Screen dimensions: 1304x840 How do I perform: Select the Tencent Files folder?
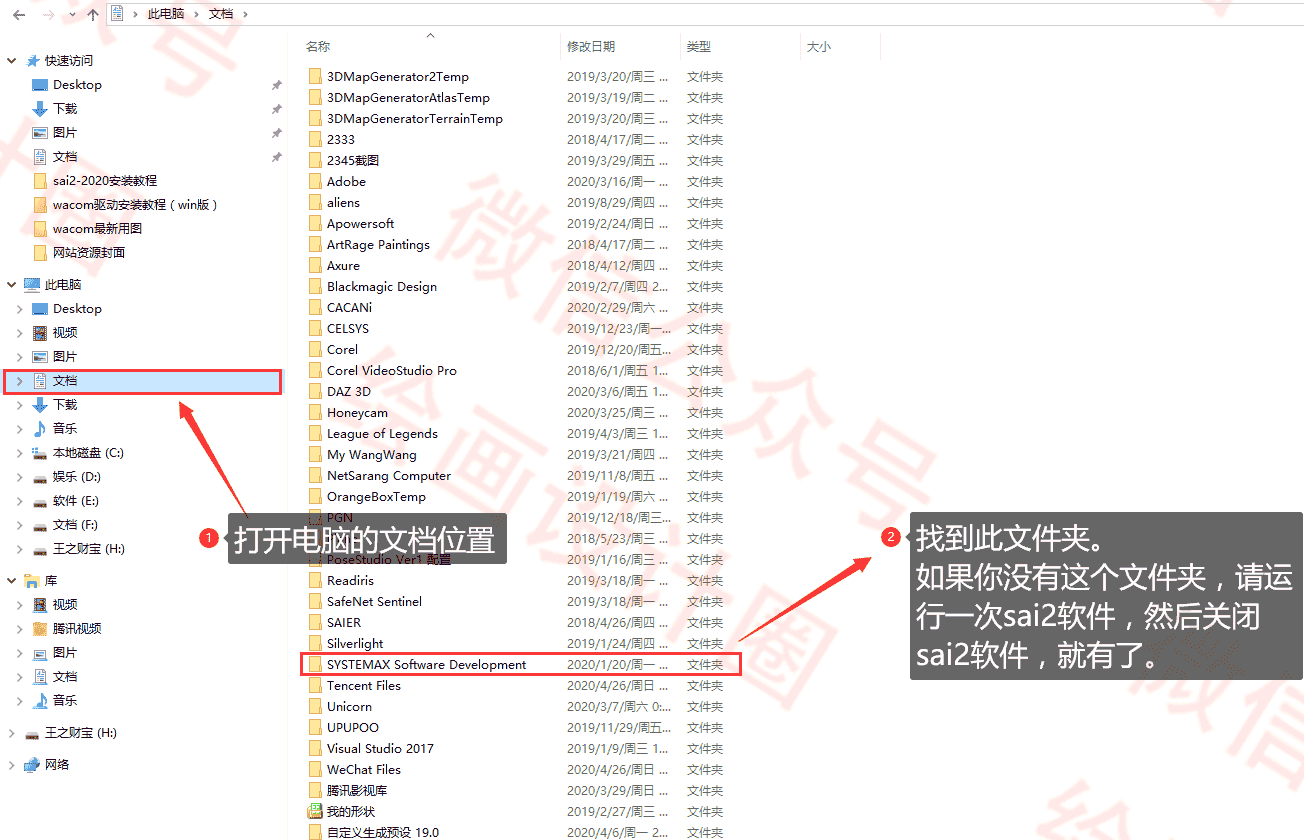[x=364, y=686]
